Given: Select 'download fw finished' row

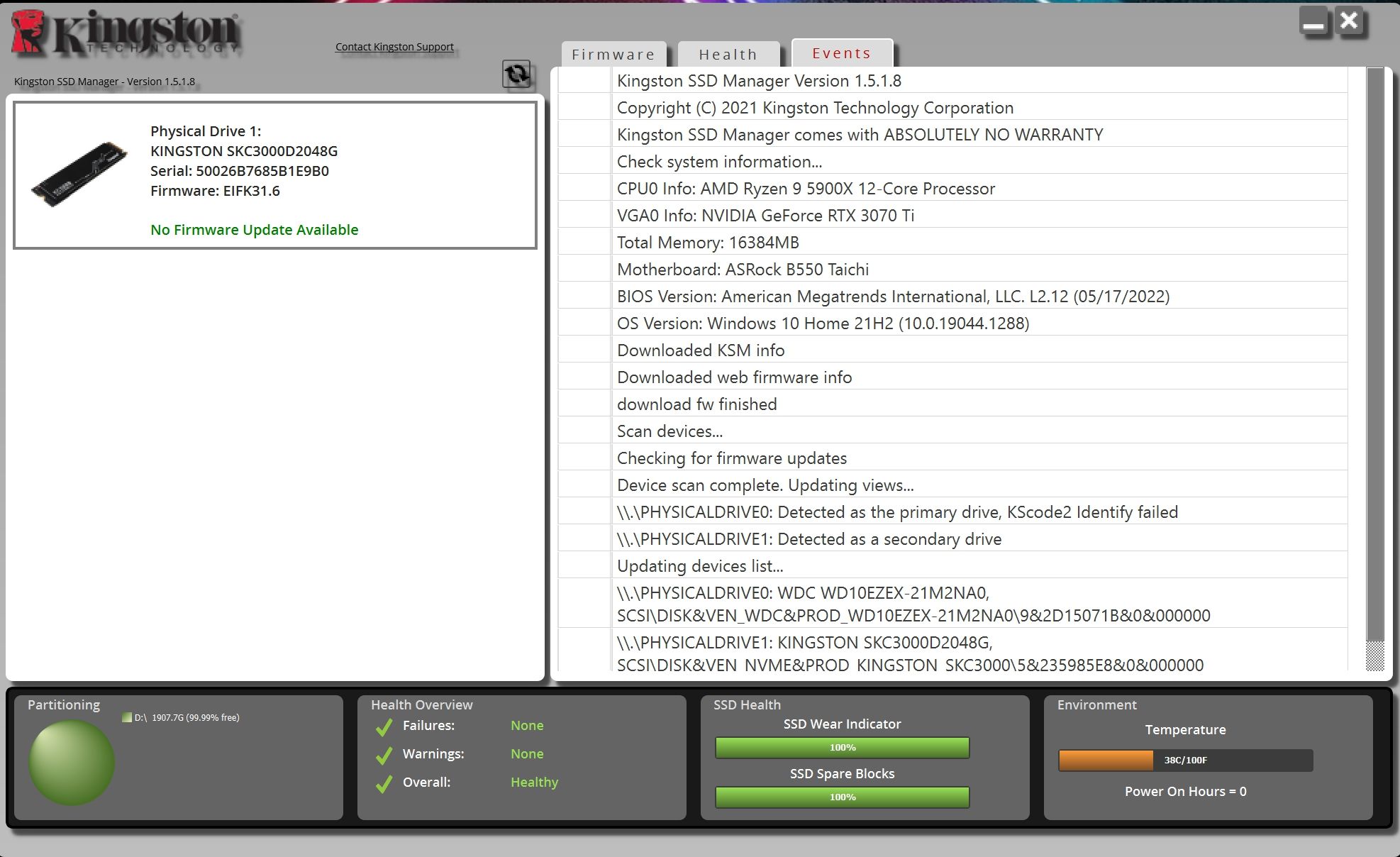Looking at the screenshot, I should (x=952, y=404).
